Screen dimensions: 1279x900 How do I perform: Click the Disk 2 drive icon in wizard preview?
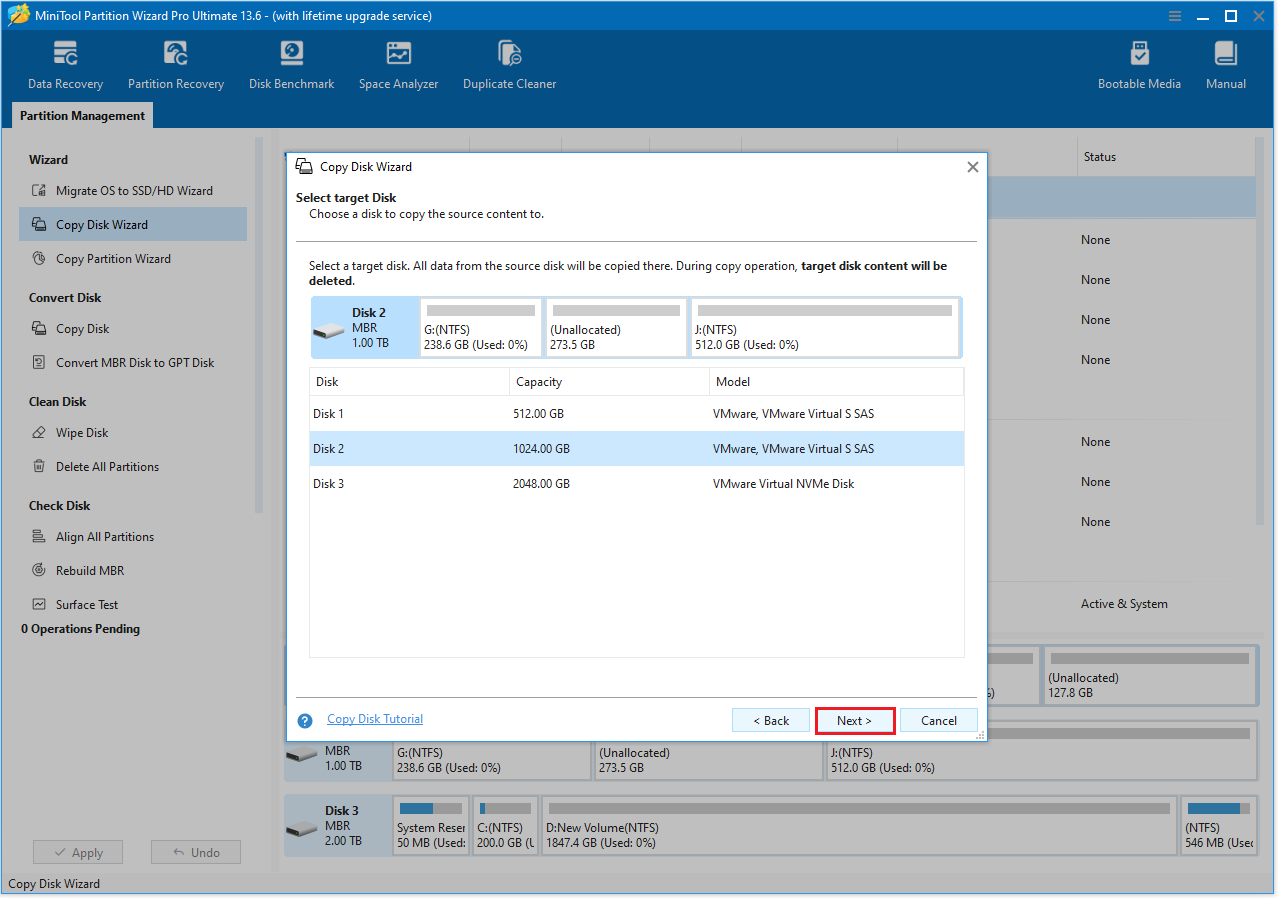point(329,333)
